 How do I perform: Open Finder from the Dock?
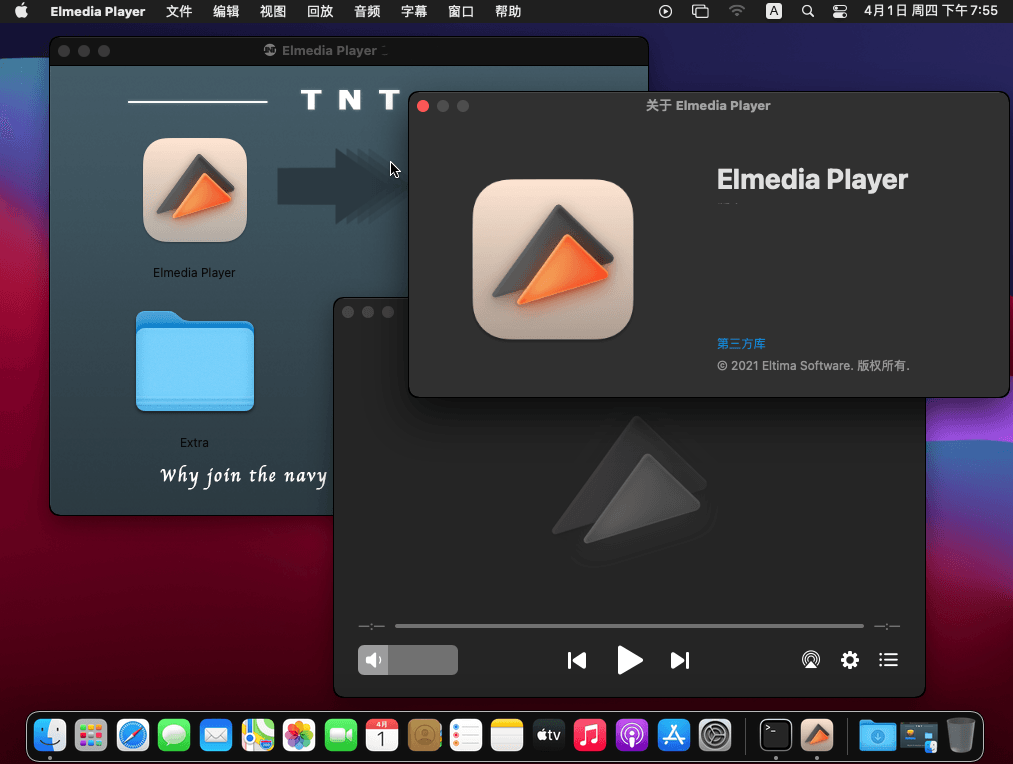point(50,735)
